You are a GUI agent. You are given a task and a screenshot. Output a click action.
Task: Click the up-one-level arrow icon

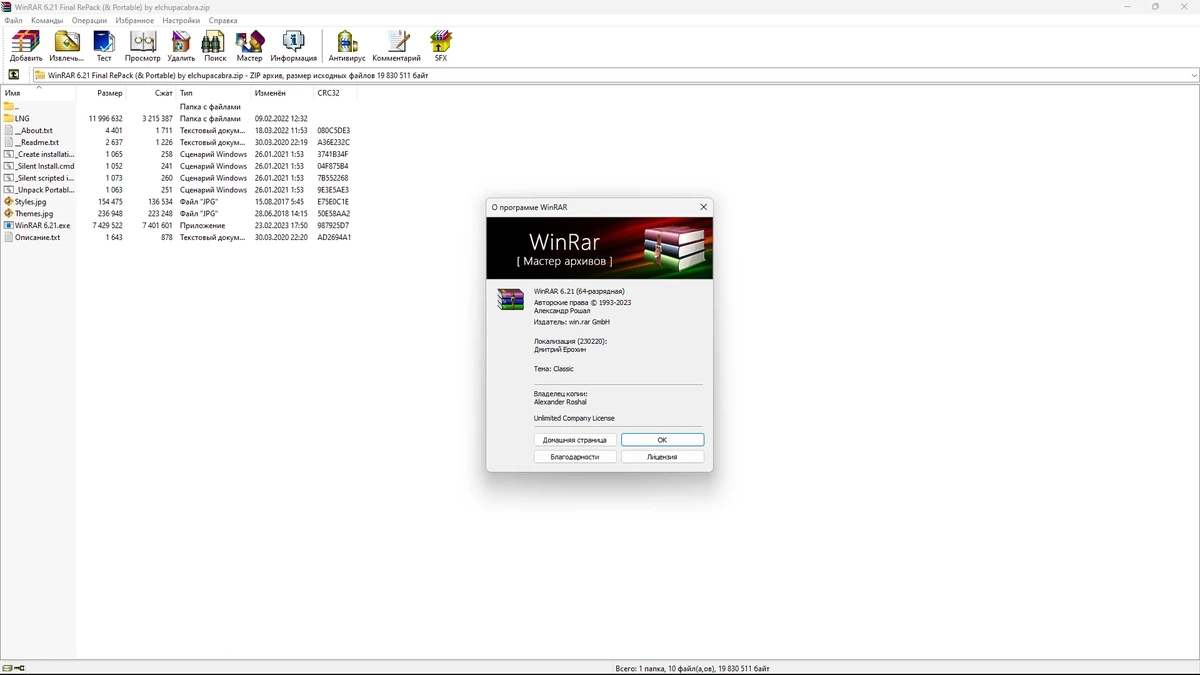point(14,75)
